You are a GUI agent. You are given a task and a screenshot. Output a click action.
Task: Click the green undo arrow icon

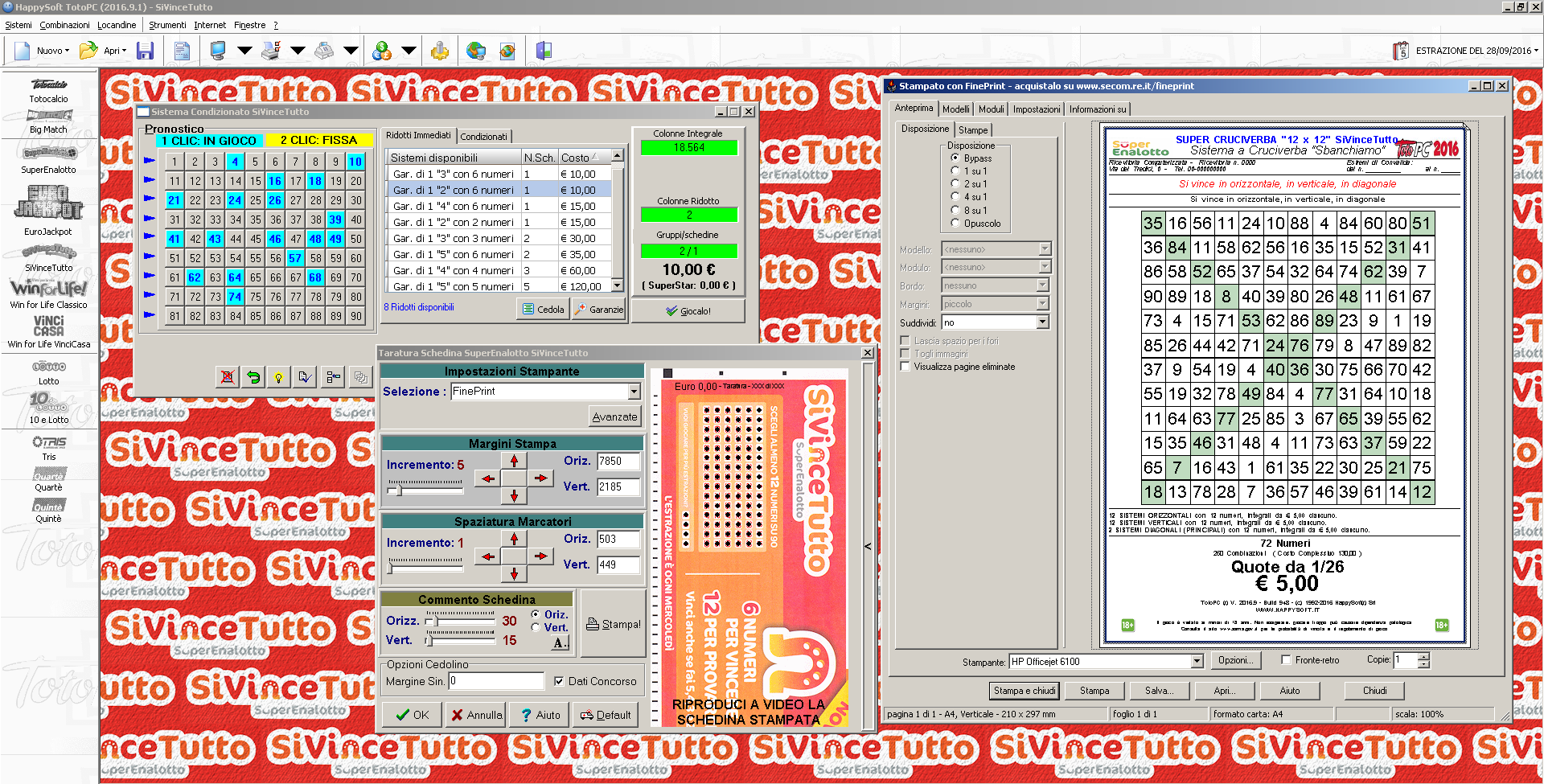[x=253, y=376]
